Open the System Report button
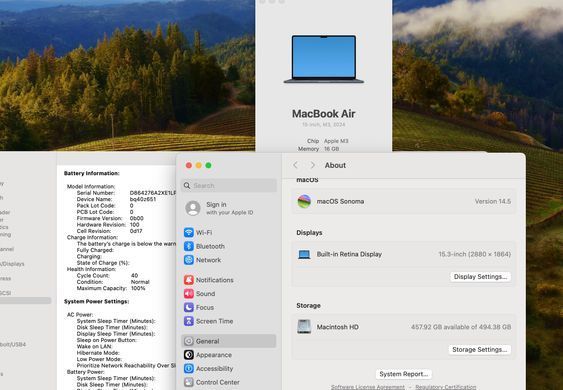This screenshot has height=390, width=563. click(x=404, y=374)
